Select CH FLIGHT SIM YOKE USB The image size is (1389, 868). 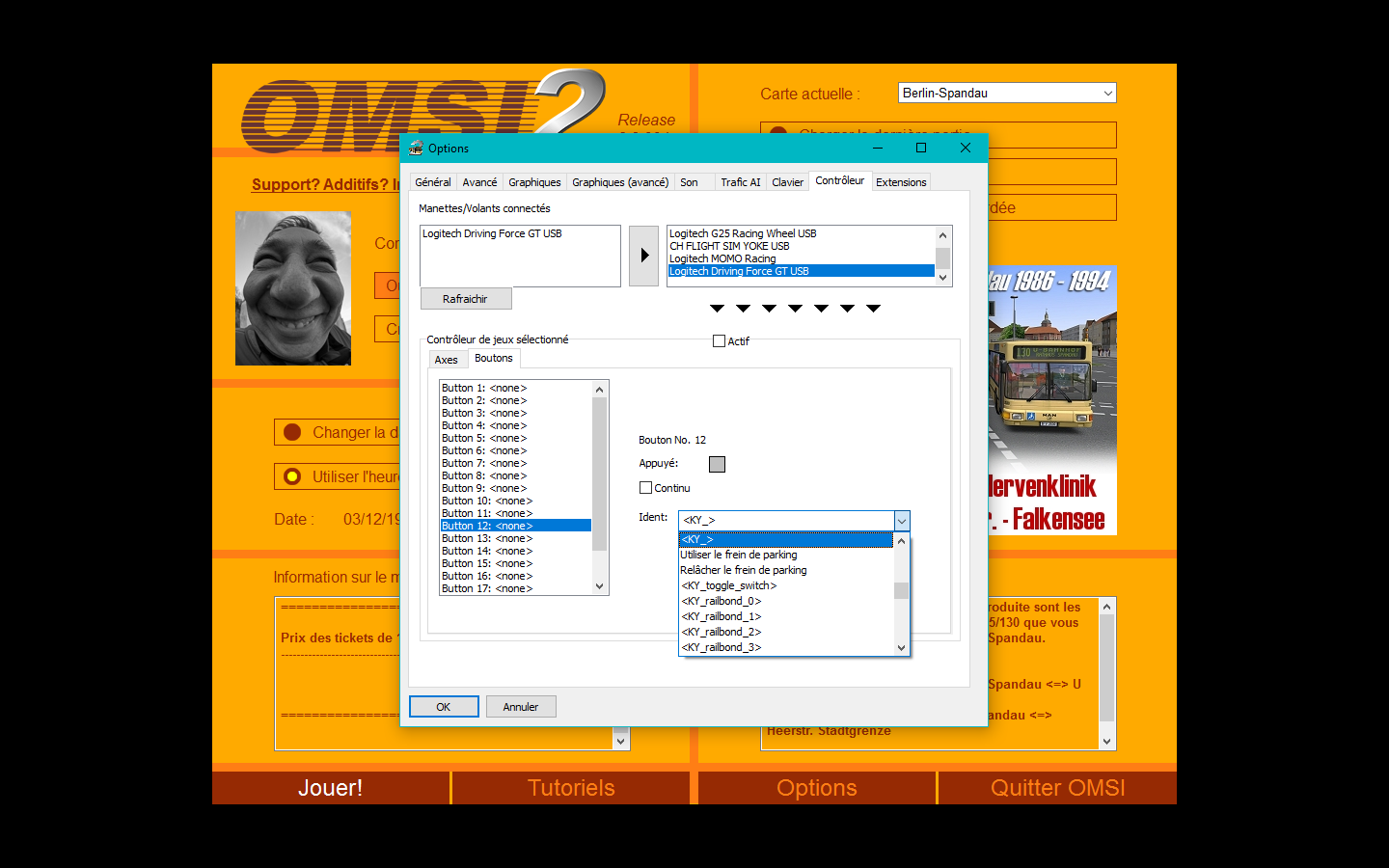[802, 246]
